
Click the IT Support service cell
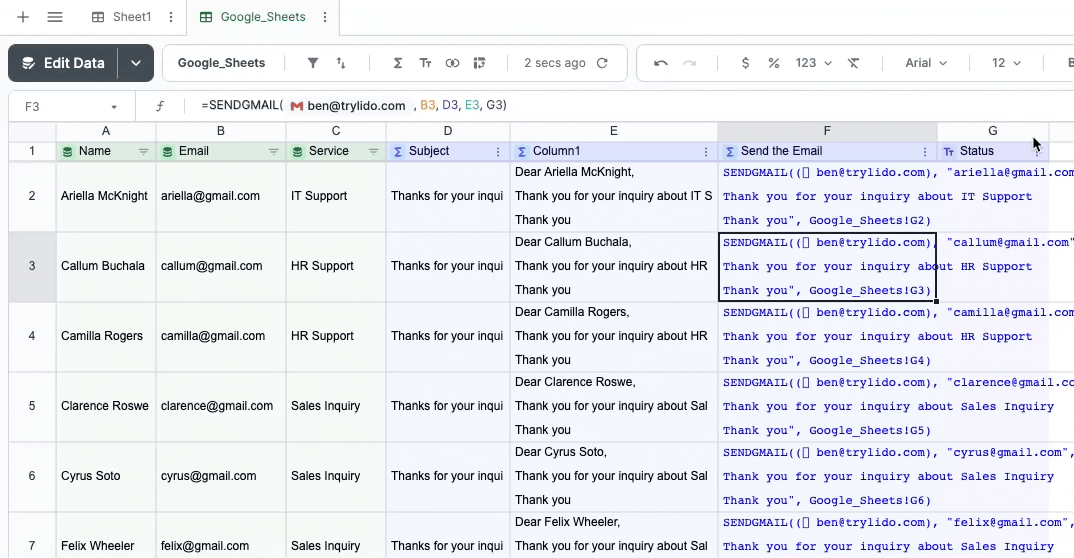(336, 196)
